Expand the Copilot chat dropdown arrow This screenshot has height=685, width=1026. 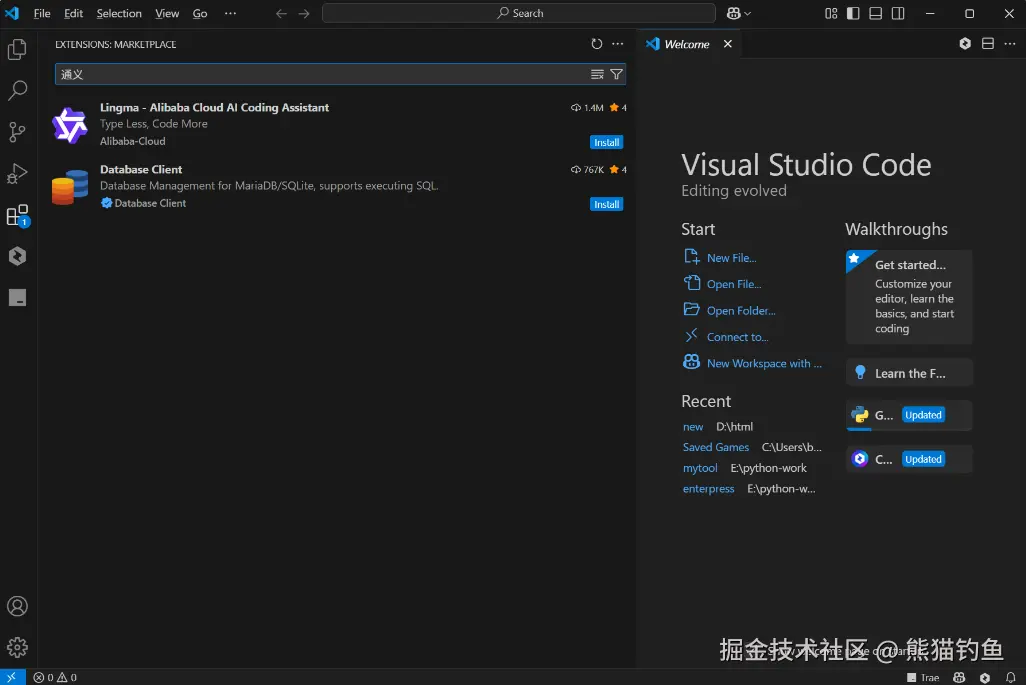pyautogui.click(x=746, y=14)
